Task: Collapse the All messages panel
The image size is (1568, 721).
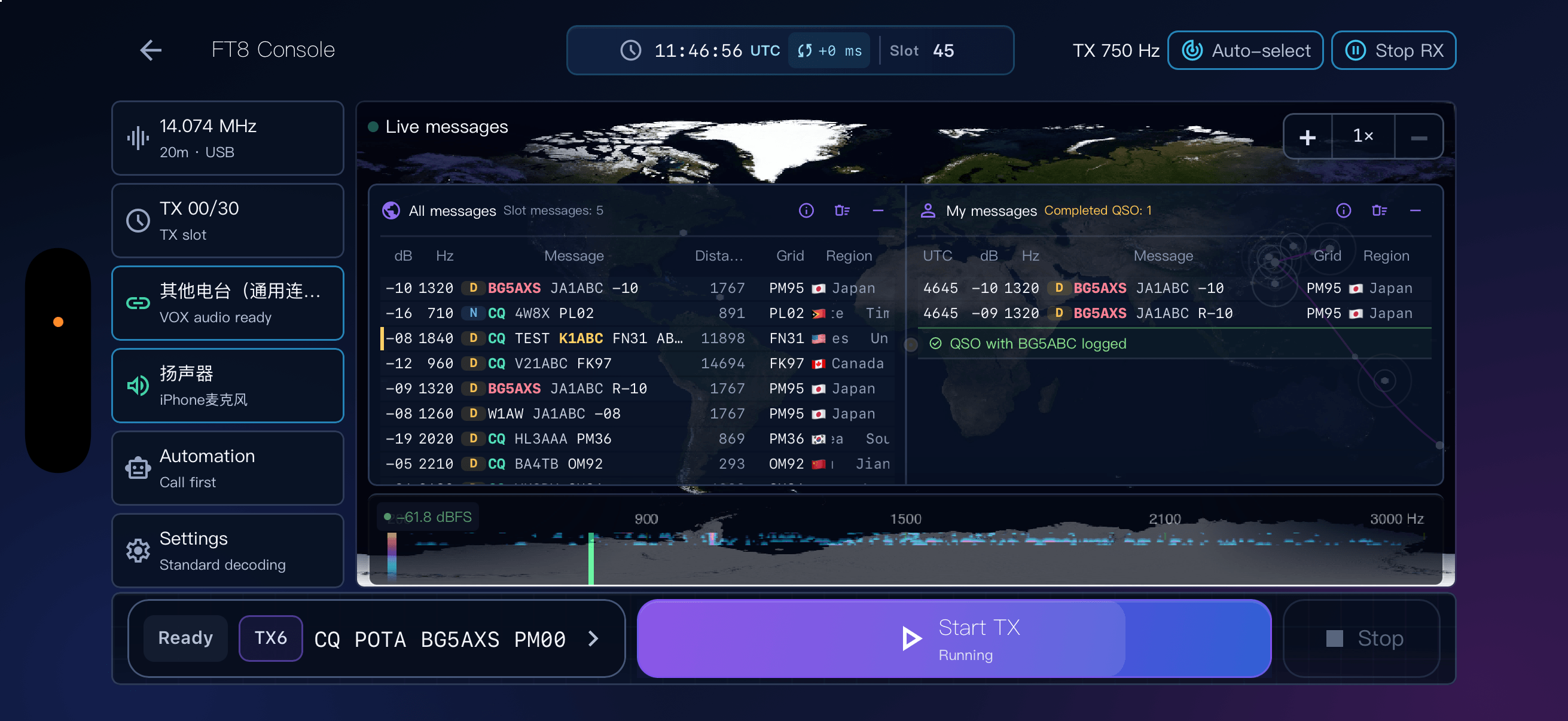Action: [x=878, y=210]
